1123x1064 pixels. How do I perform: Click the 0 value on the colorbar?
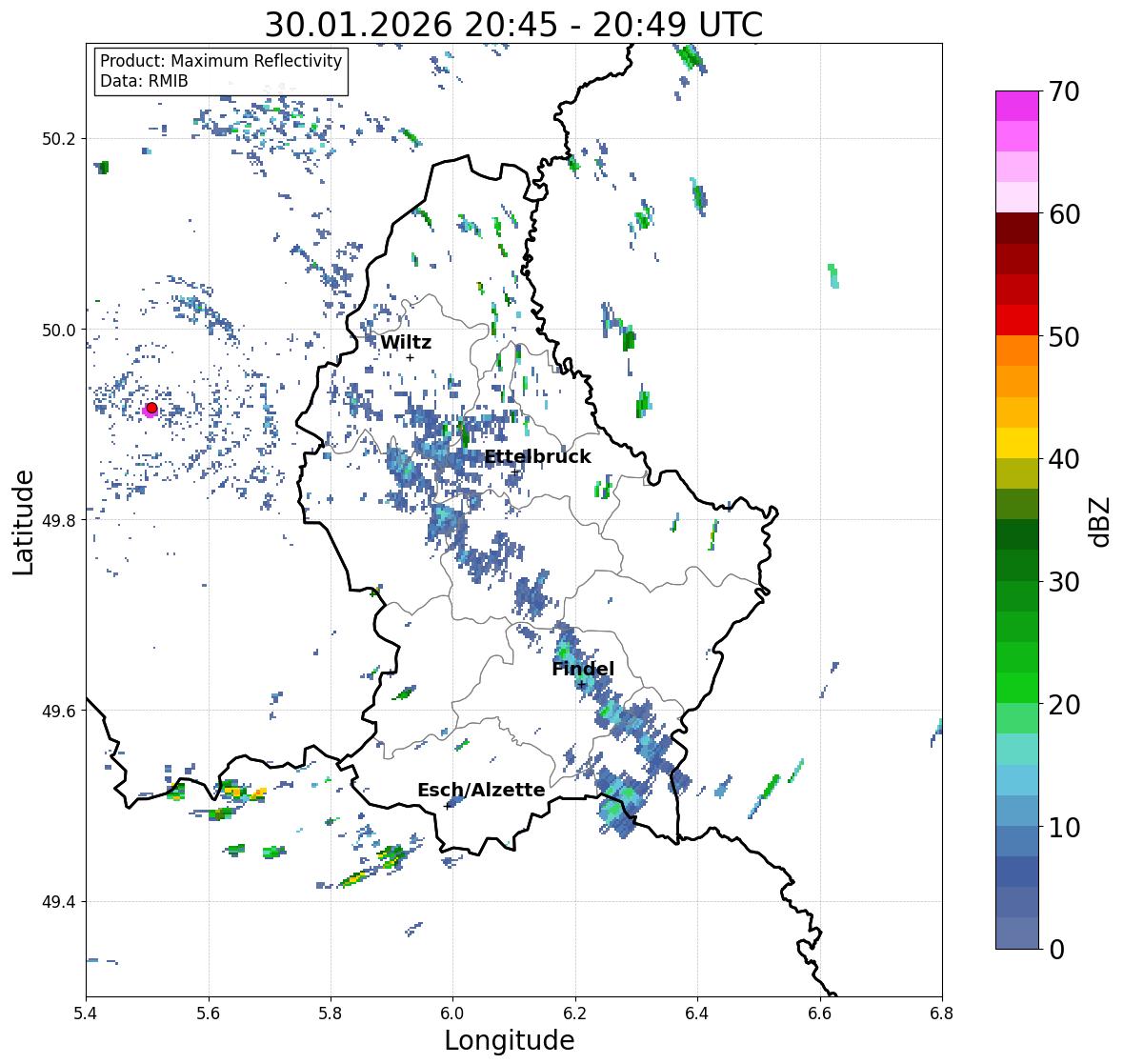click(x=1056, y=950)
